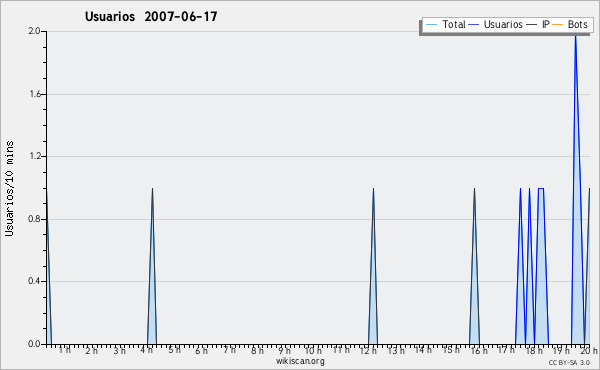Screen dimensions: 600x370
Task: Click the '3 h' x-axis label
Action: click(119, 350)
